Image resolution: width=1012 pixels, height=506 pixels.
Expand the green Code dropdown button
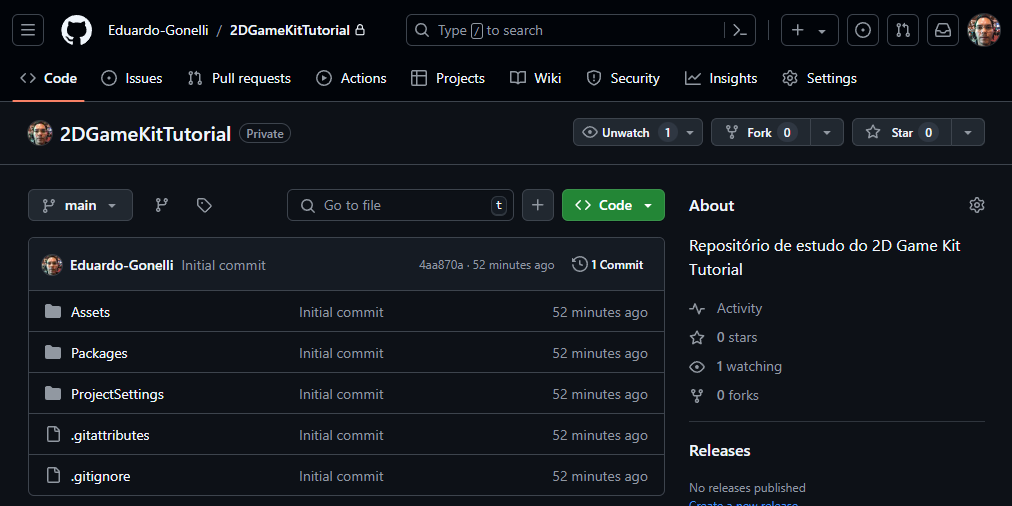click(613, 205)
